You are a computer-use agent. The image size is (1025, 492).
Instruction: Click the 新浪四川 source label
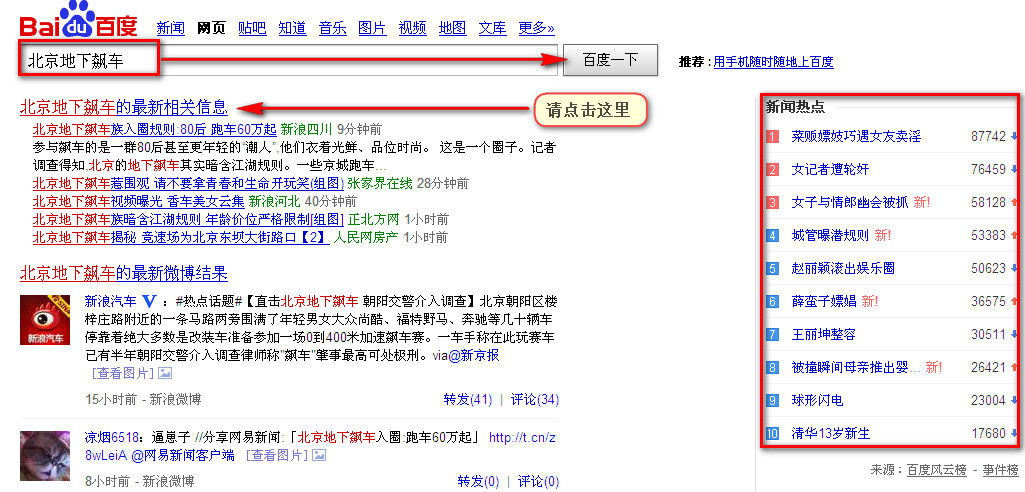coord(306,129)
